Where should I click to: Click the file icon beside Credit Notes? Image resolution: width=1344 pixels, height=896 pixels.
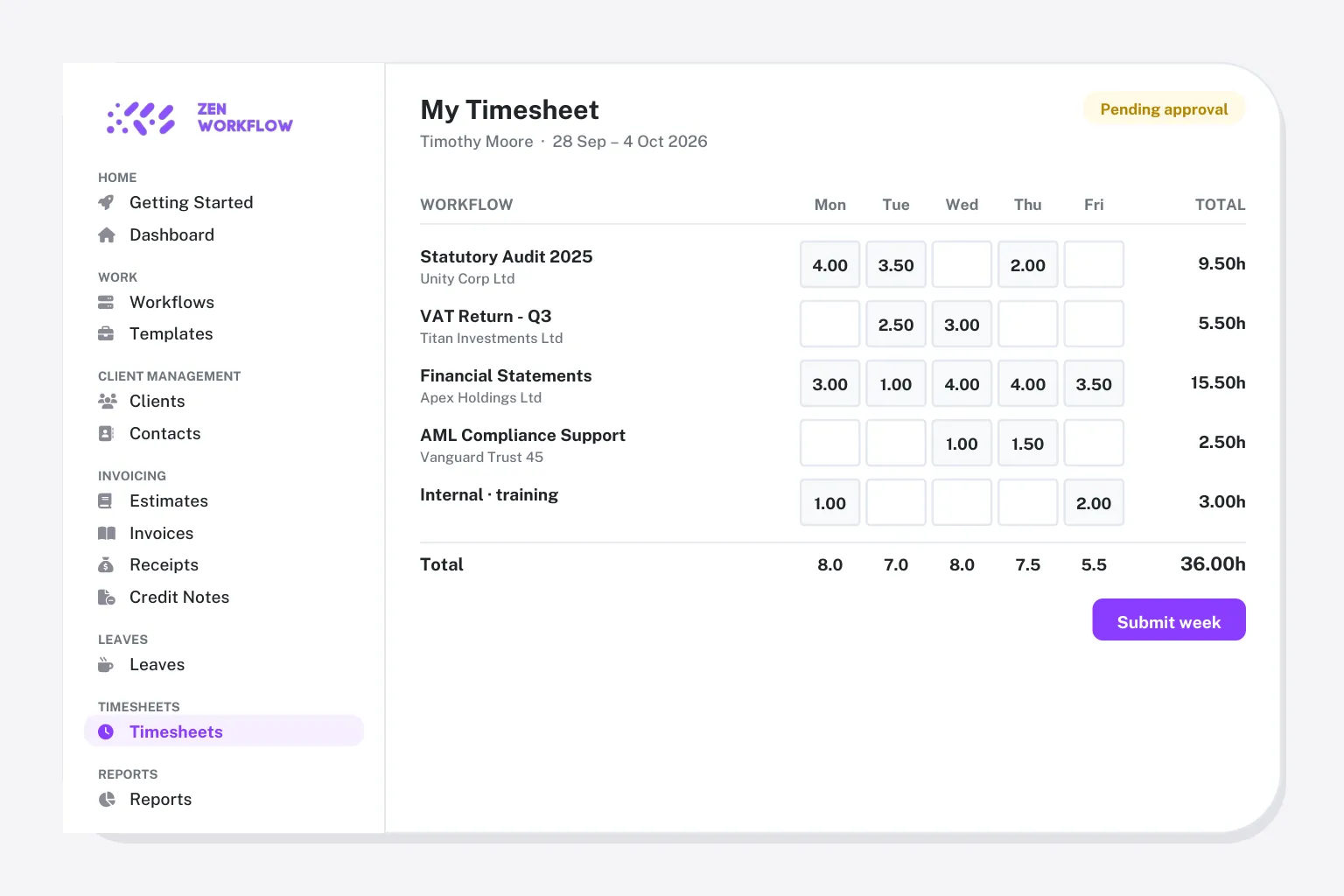tap(107, 598)
